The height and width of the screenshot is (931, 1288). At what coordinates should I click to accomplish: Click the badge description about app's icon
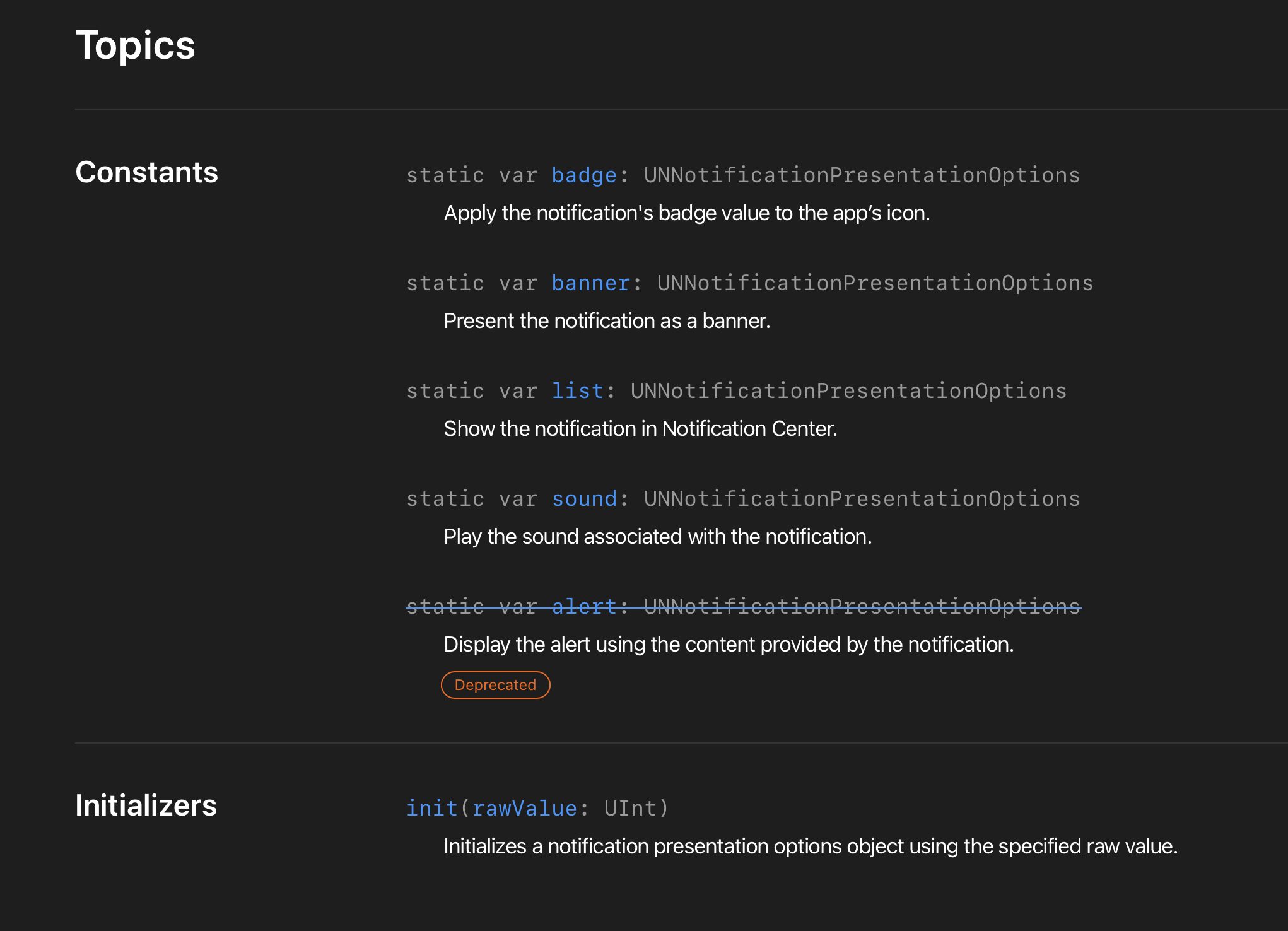click(x=686, y=213)
